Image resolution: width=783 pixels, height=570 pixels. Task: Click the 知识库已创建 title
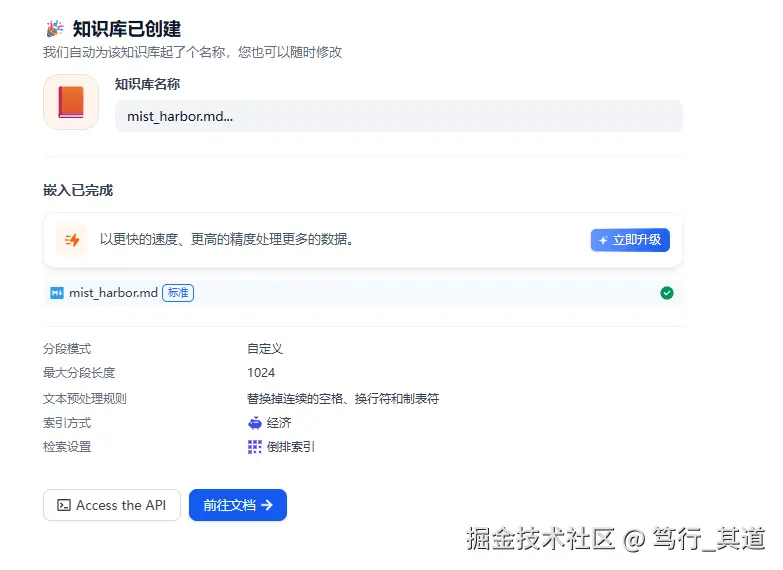[x=127, y=28]
